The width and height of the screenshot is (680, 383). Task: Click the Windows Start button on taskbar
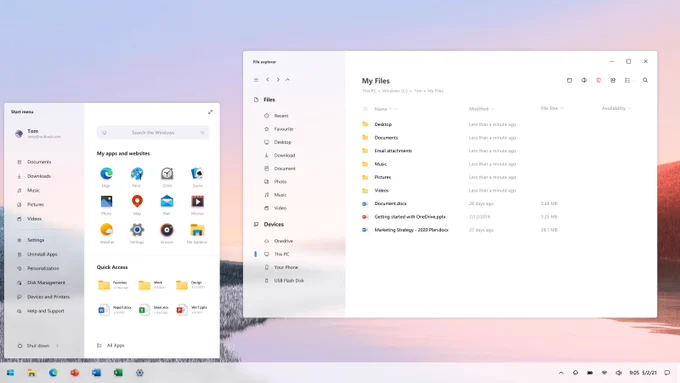click(10, 373)
